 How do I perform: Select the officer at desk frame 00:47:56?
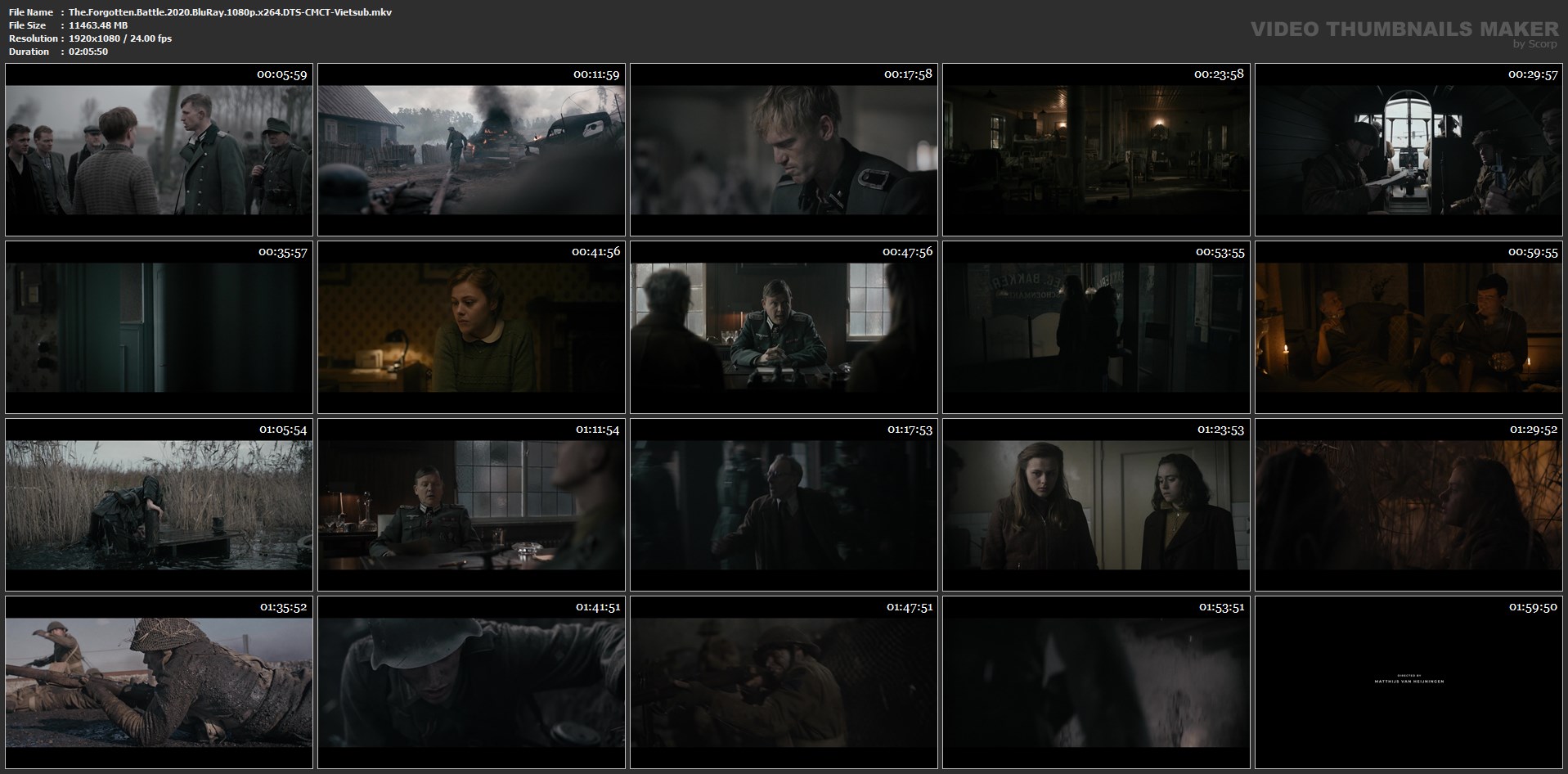(784, 327)
